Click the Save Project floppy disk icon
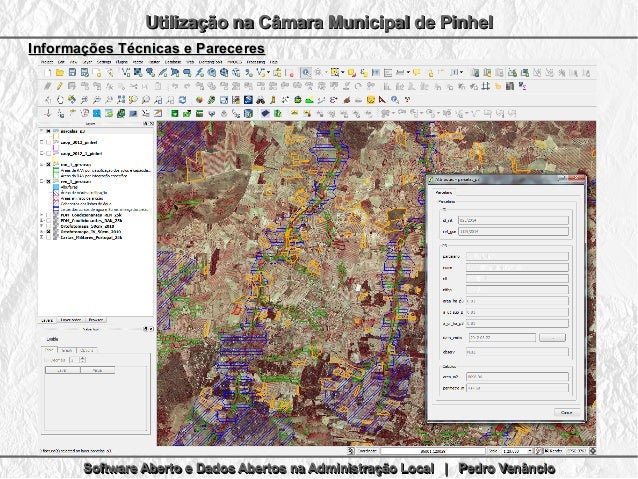The width and height of the screenshot is (638, 479). point(72,73)
